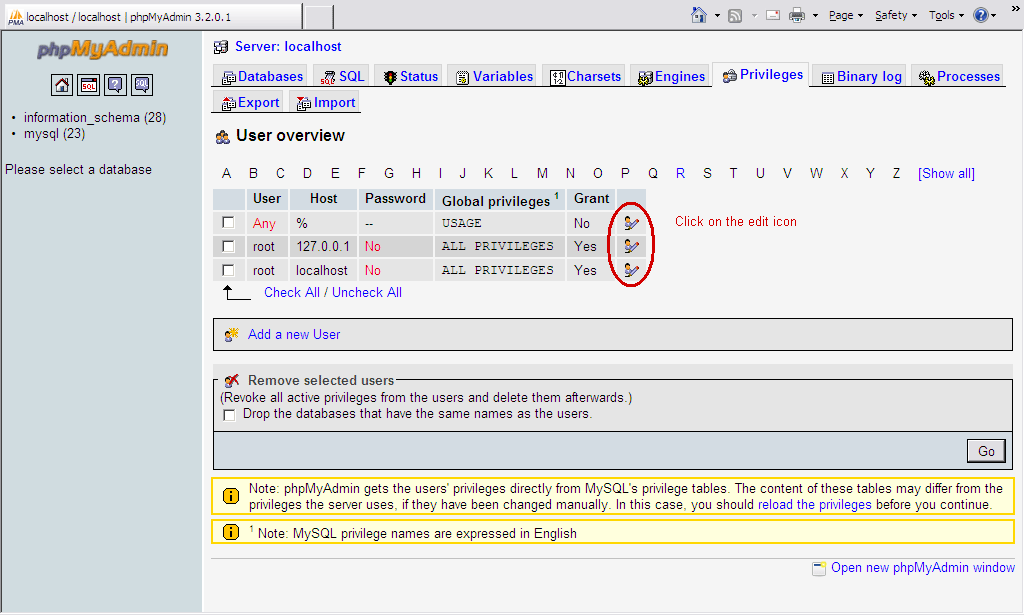Click the blue Help question-mark icon

point(980,15)
